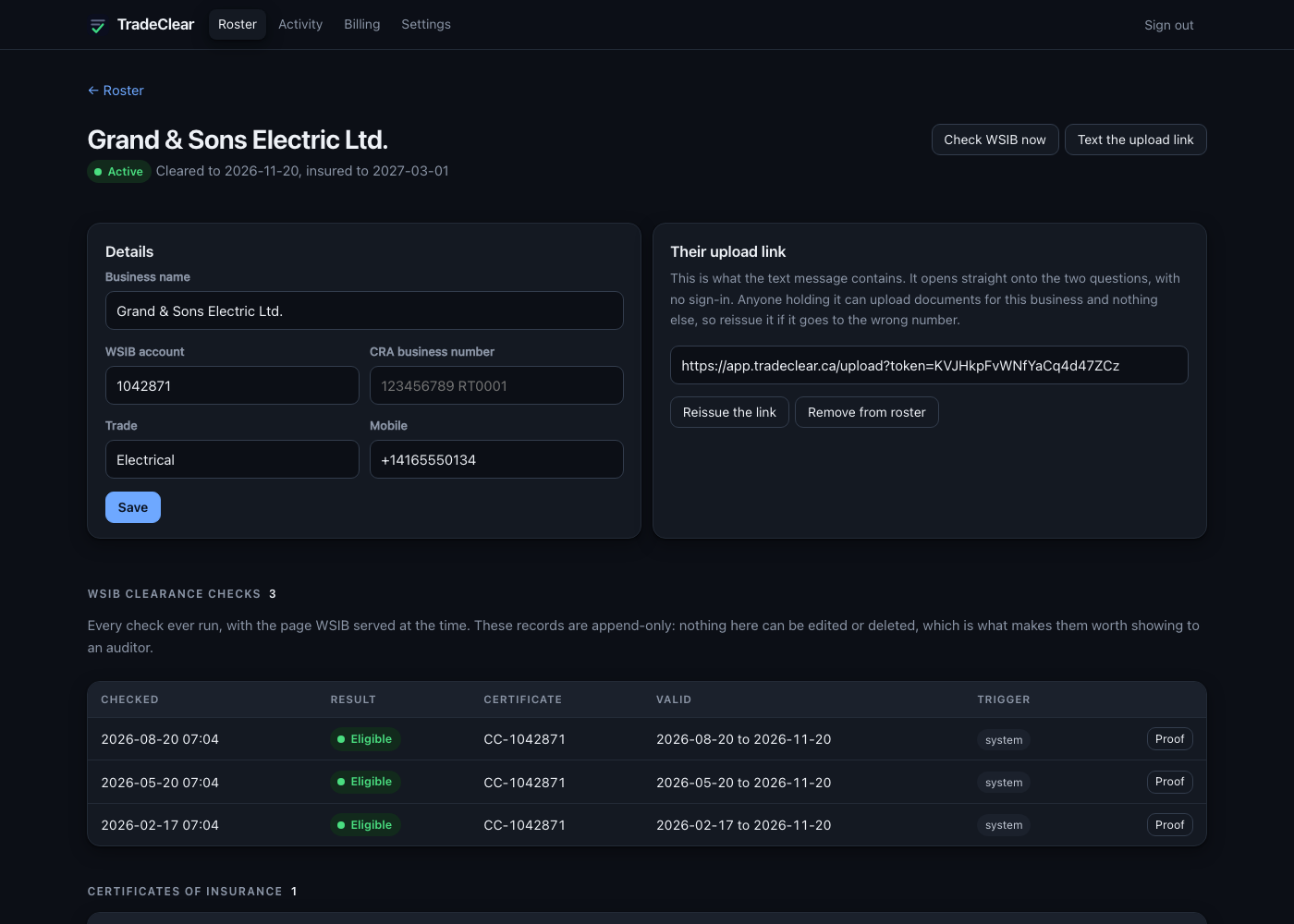
Task: Open the Roster tab
Action: pyautogui.click(x=238, y=25)
